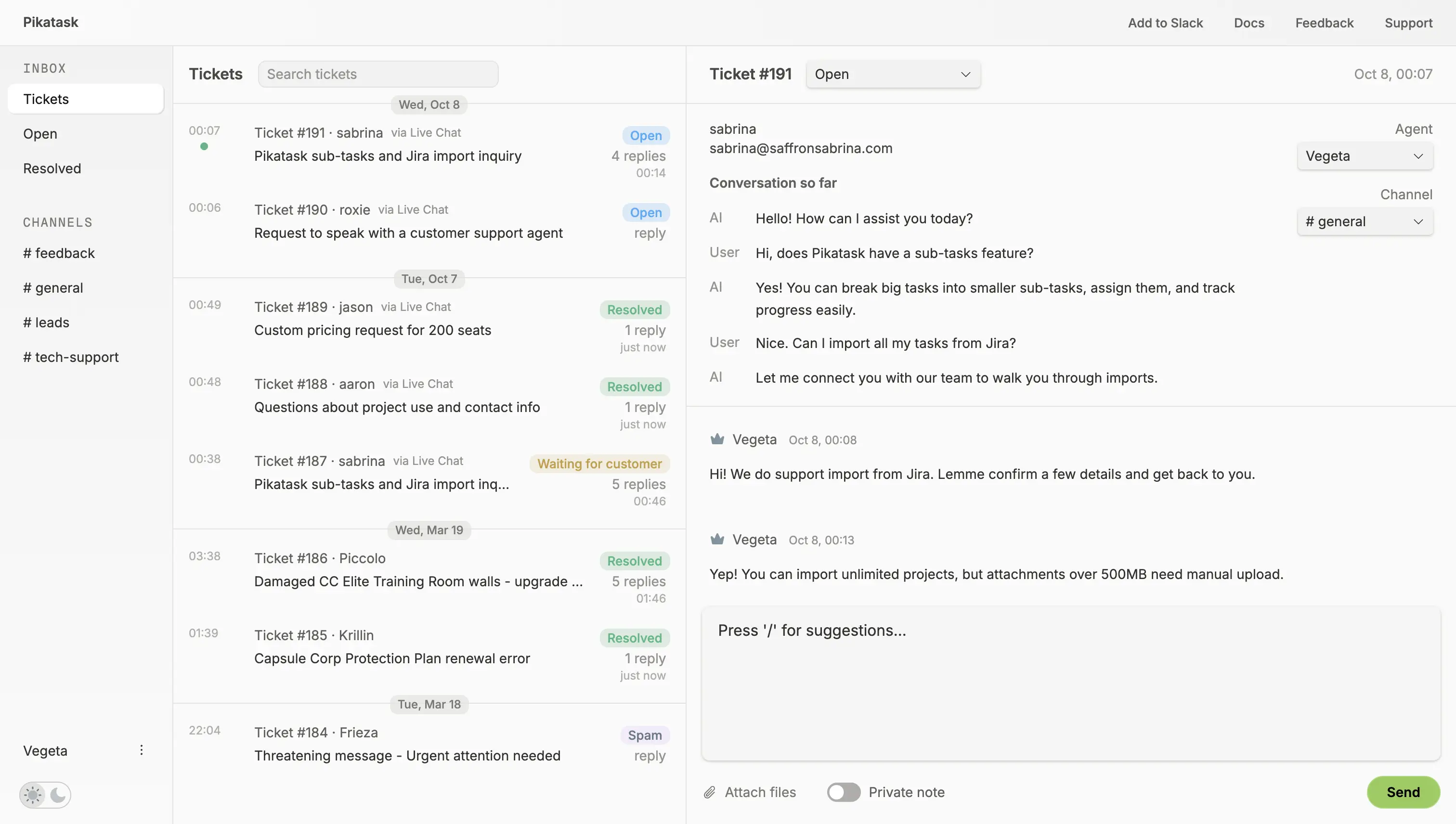Image resolution: width=1456 pixels, height=824 pixels.
Task: Open Add to Slack
Action: click(1166, 23)
